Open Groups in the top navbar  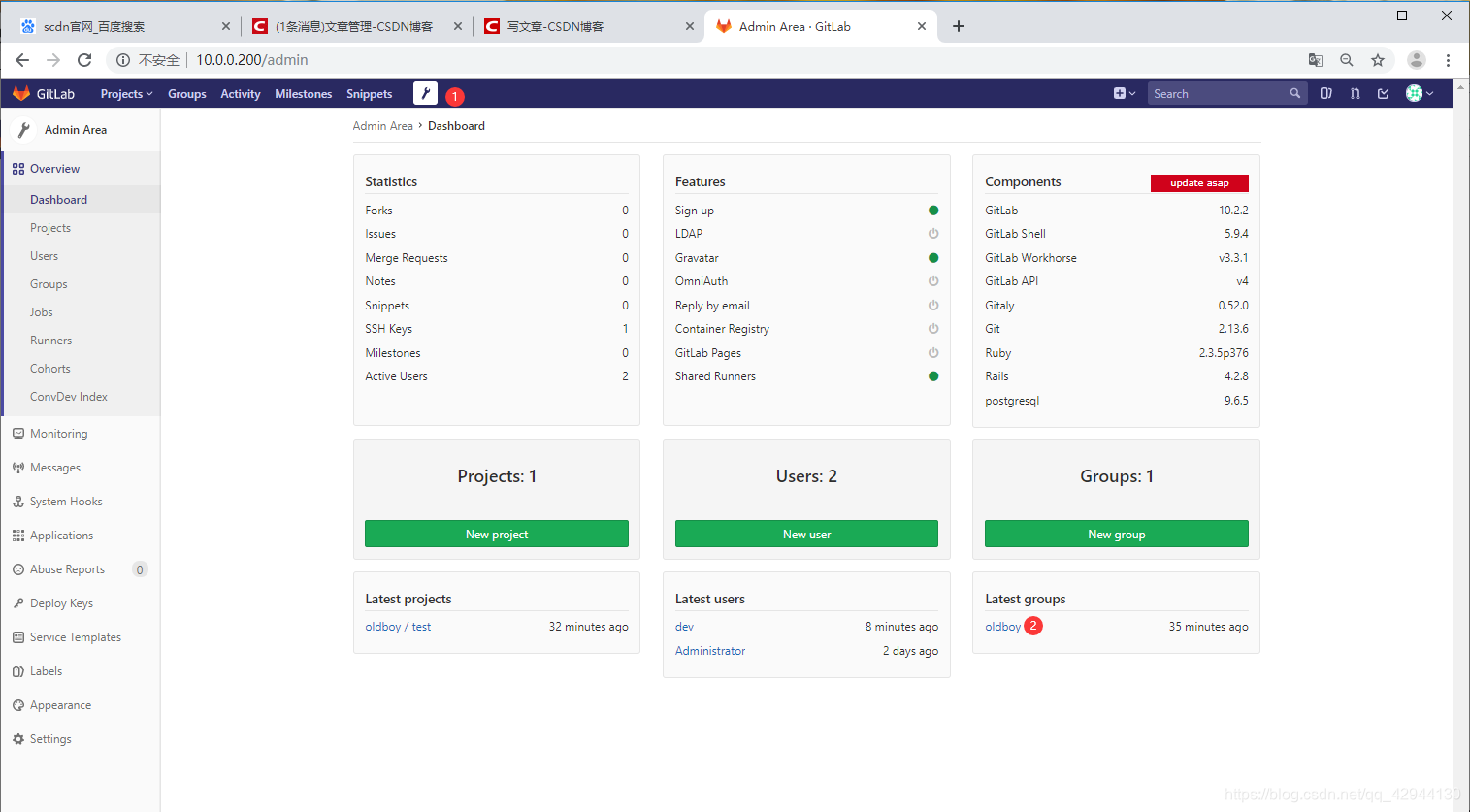tap(187, 94)
